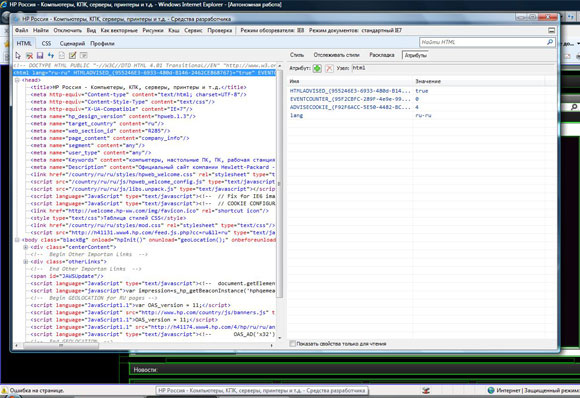Open the Проверка menu
This screenshot has width=580, height=398.
coord(219,30)
